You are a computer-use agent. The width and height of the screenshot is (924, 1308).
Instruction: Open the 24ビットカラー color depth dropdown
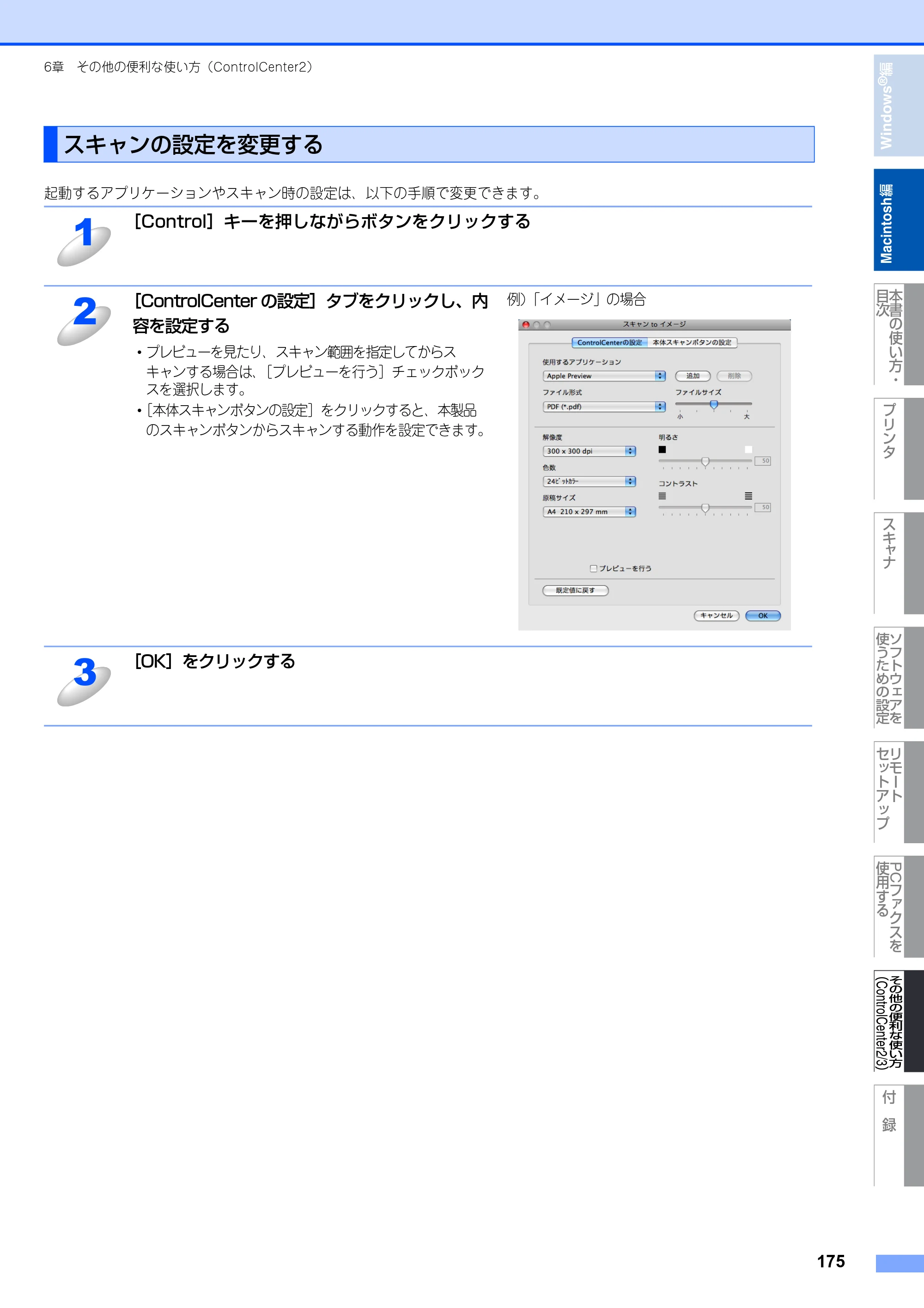click(x=589, y=481)
